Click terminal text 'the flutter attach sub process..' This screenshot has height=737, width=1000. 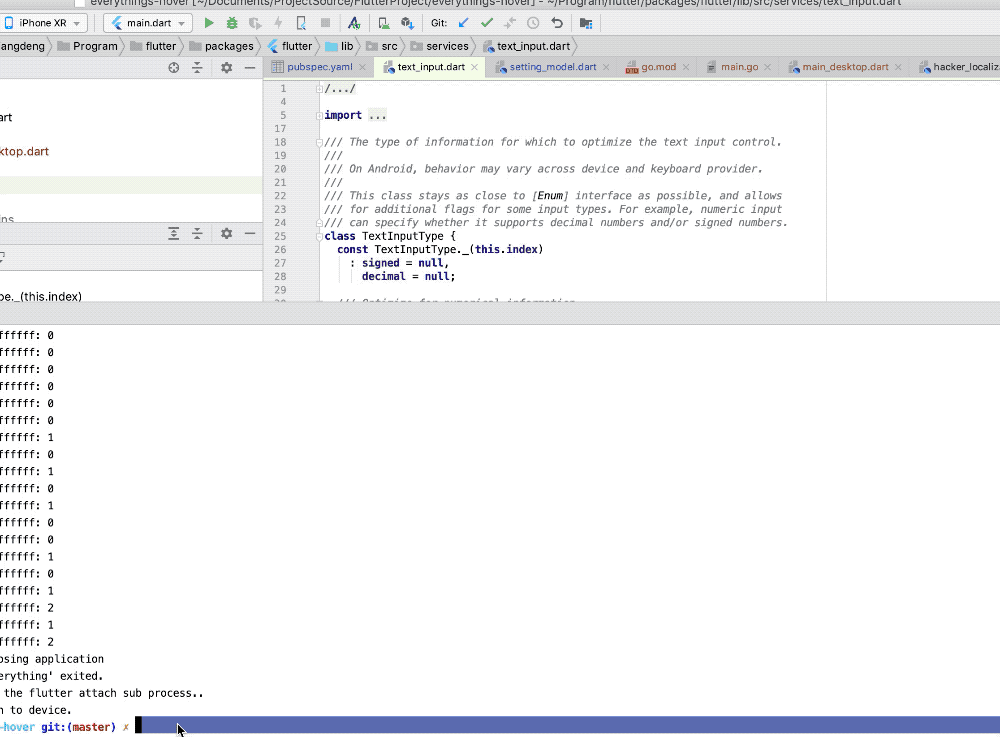(104, 693)
